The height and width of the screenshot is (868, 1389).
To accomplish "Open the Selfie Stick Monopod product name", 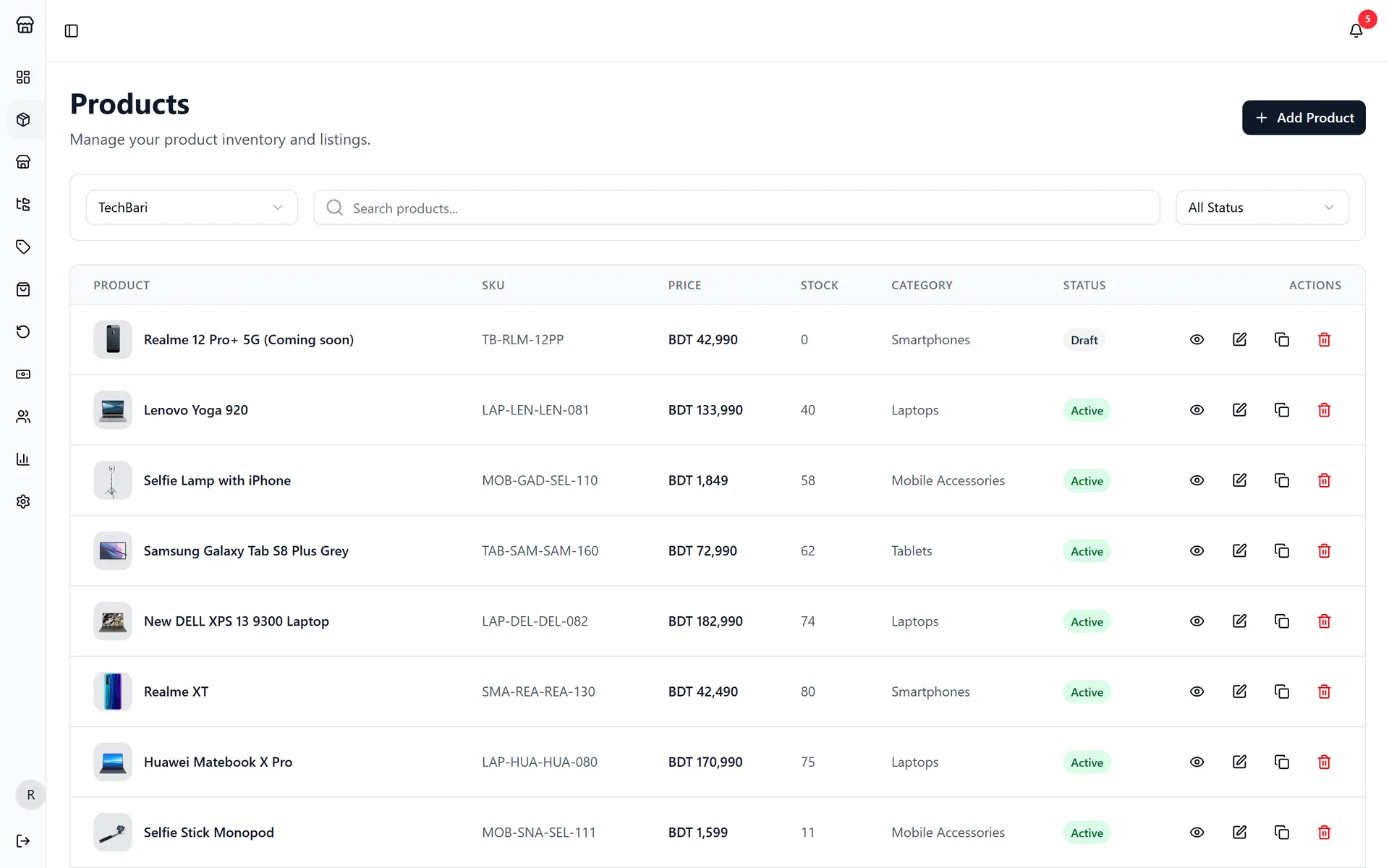I will (208, 833).
